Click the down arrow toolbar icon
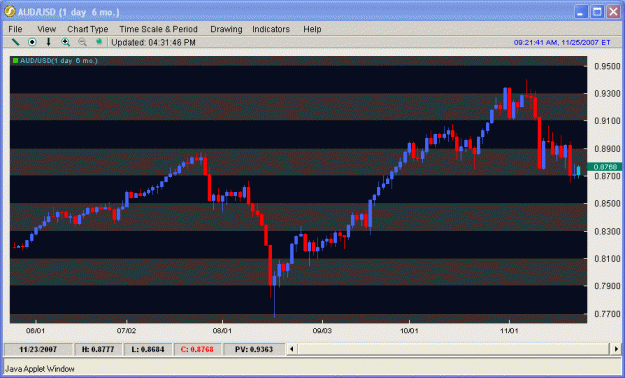 (49, 42)
